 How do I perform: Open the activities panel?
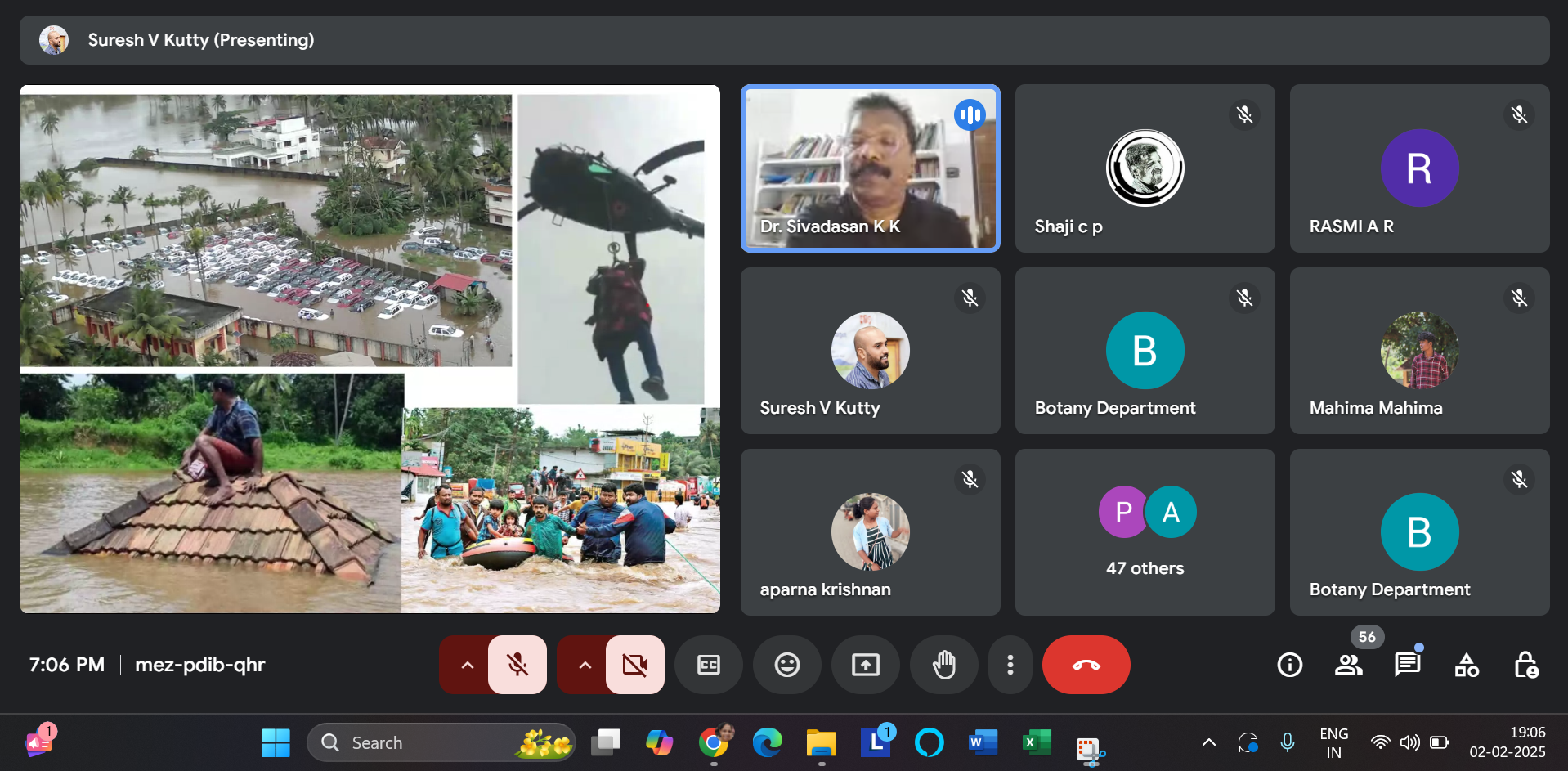pos(1466,665)
